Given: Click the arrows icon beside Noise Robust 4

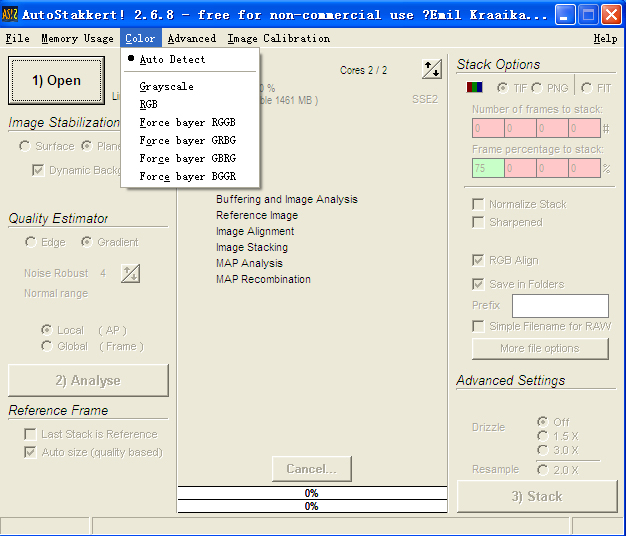Looking at the screenshot, I should point(131,274).
